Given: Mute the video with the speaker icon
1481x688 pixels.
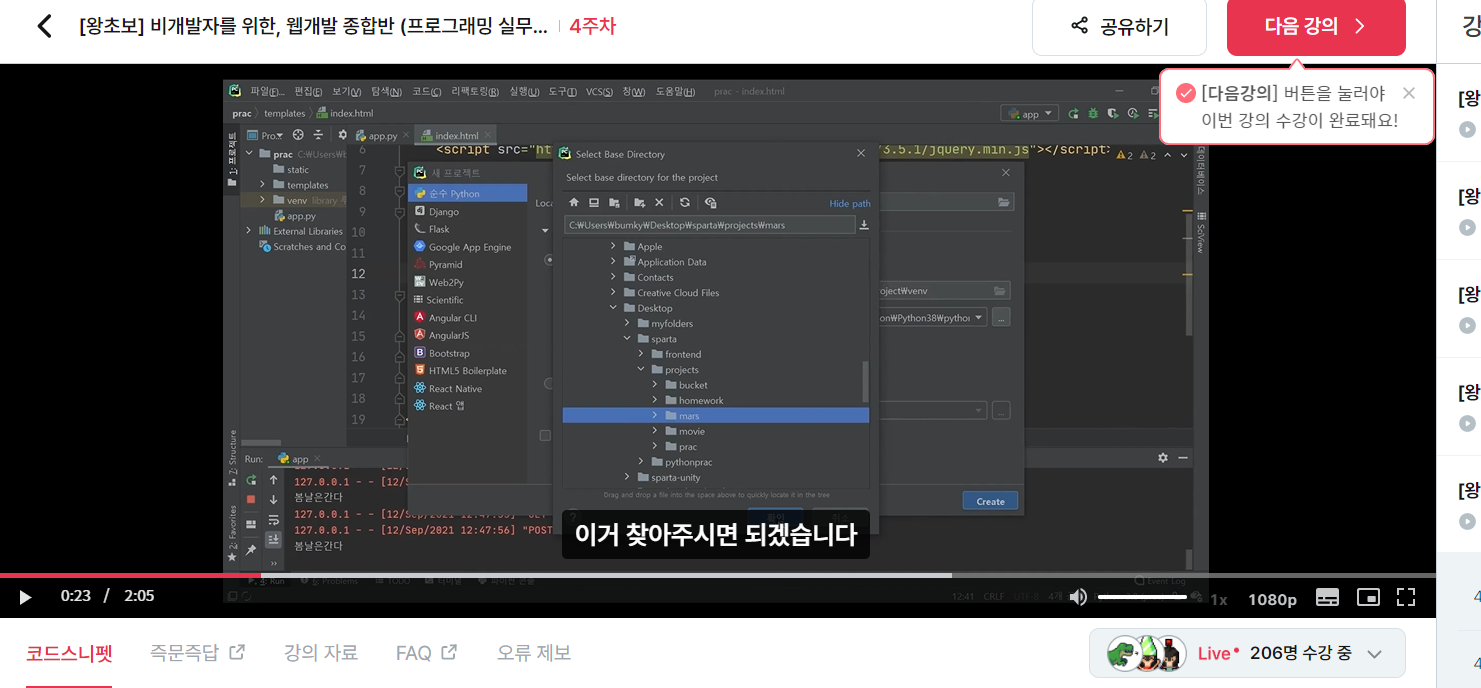Looking at the screenshot, I should tap(1077, 597).
